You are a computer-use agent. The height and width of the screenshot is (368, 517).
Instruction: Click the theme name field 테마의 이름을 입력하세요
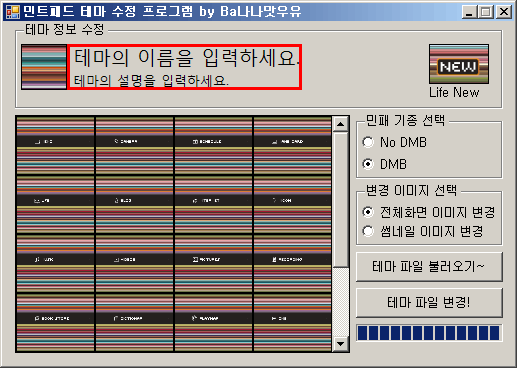pos(186,57)
